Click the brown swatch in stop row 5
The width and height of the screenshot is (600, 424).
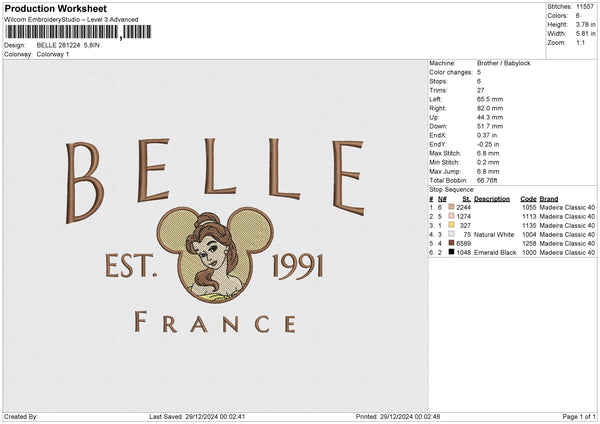click(x=451, y=243)
